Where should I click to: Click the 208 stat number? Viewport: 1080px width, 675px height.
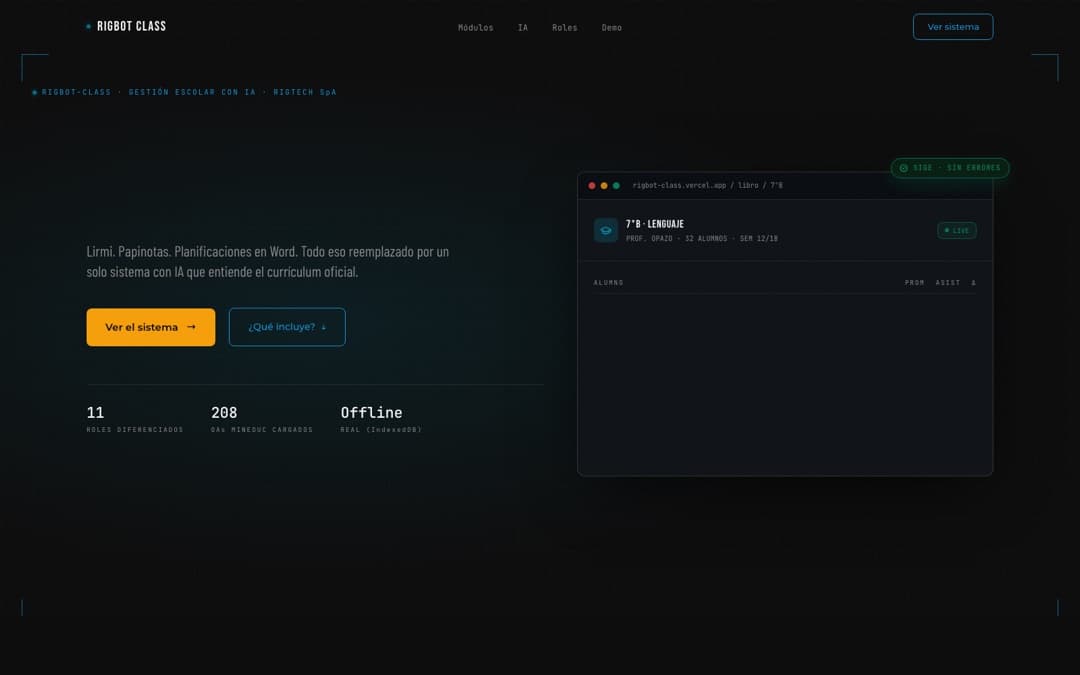pos(224,413)
